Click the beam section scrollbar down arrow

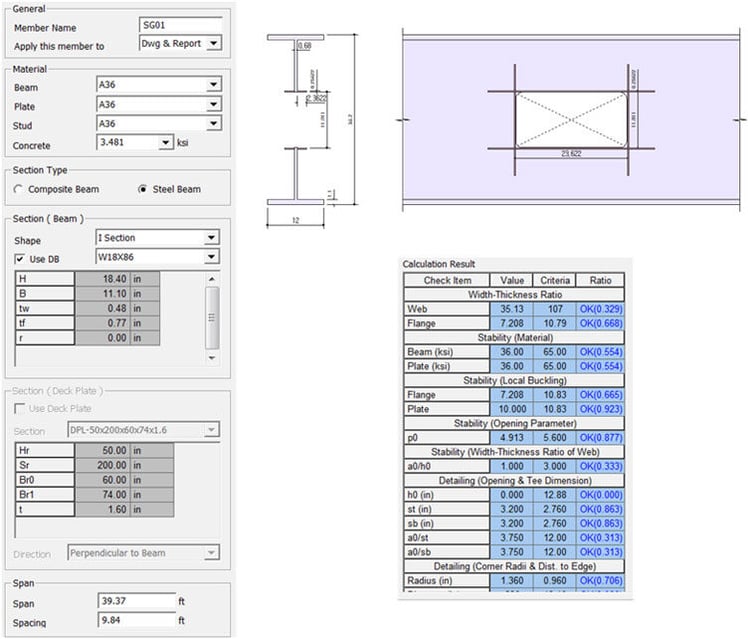210,357
